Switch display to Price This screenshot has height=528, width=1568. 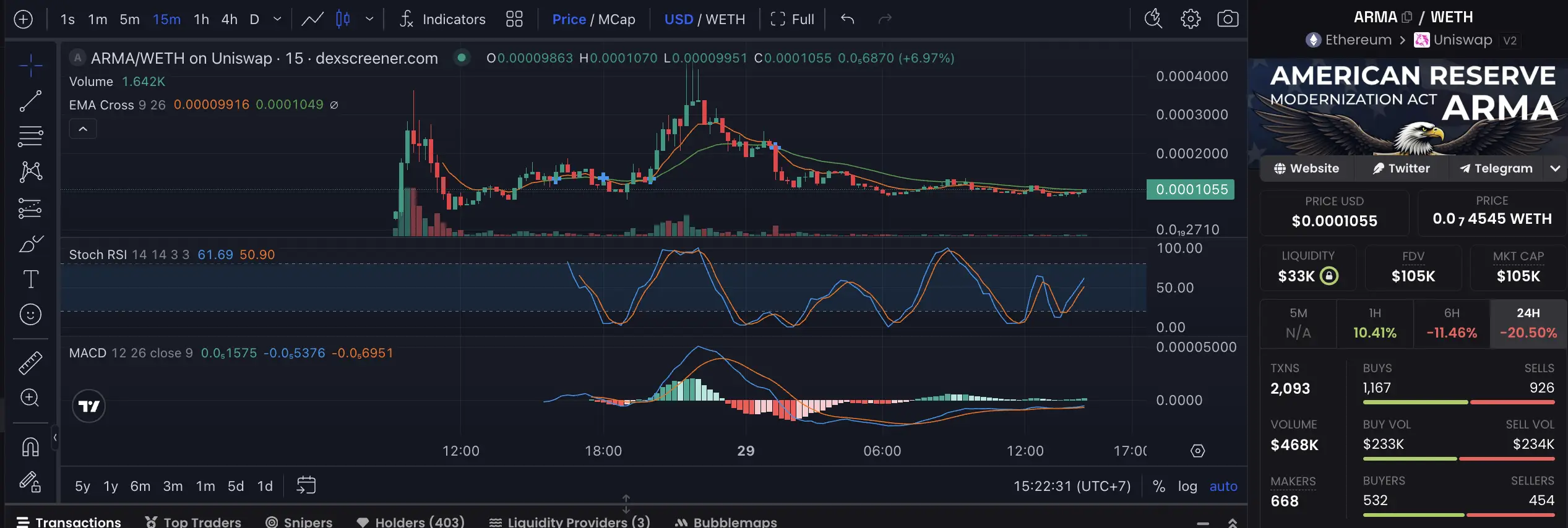click(x=569, y=19)
